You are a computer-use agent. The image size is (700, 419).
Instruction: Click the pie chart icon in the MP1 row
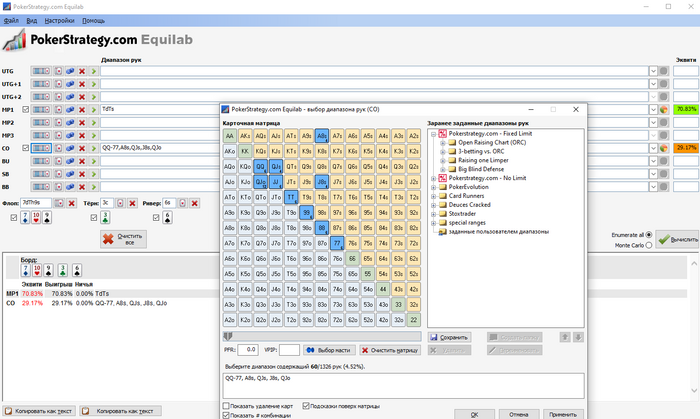(664, 110)
